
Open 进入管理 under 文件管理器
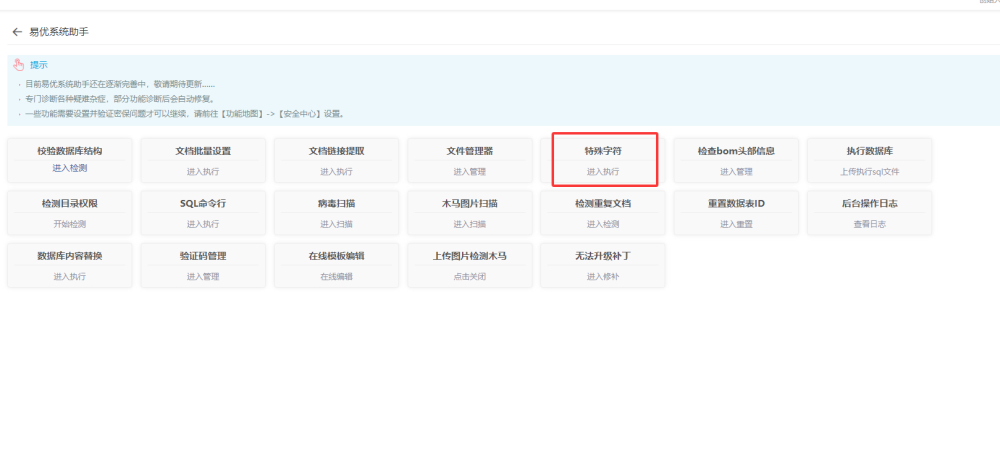coord(469,172)
